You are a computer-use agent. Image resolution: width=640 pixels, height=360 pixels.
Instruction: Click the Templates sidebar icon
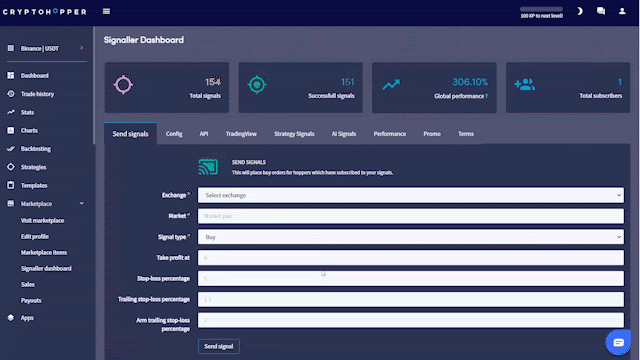[11, 185]
